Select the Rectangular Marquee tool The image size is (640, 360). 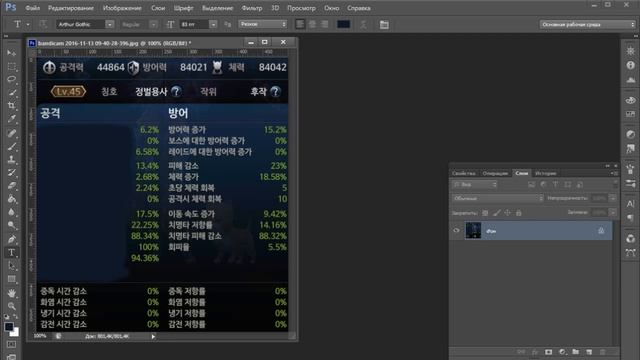pyautogui.click(x=11, y=66)
